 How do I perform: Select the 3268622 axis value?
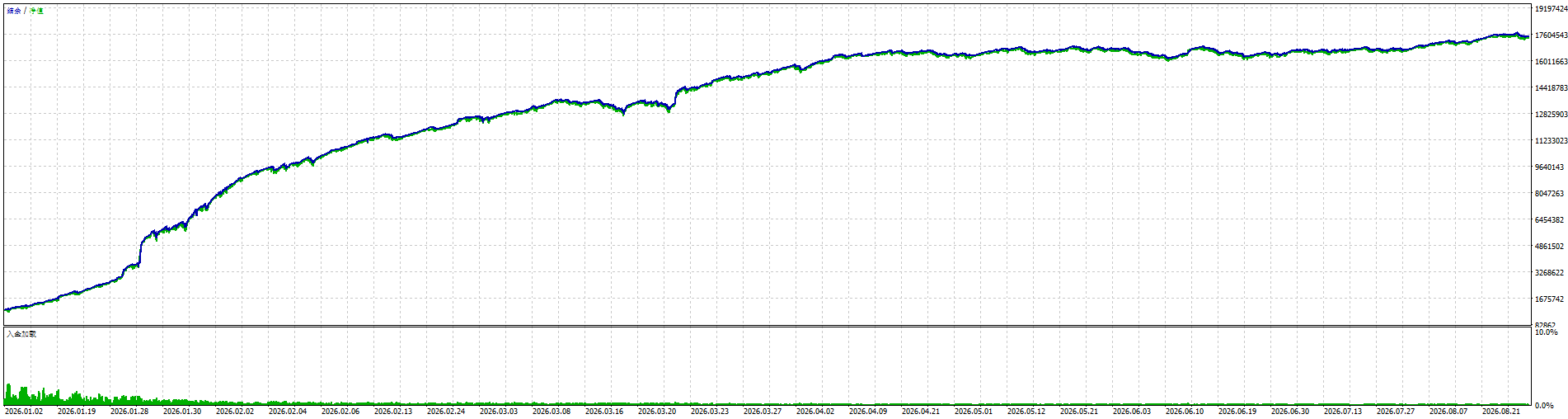[x=1549, y=273]
